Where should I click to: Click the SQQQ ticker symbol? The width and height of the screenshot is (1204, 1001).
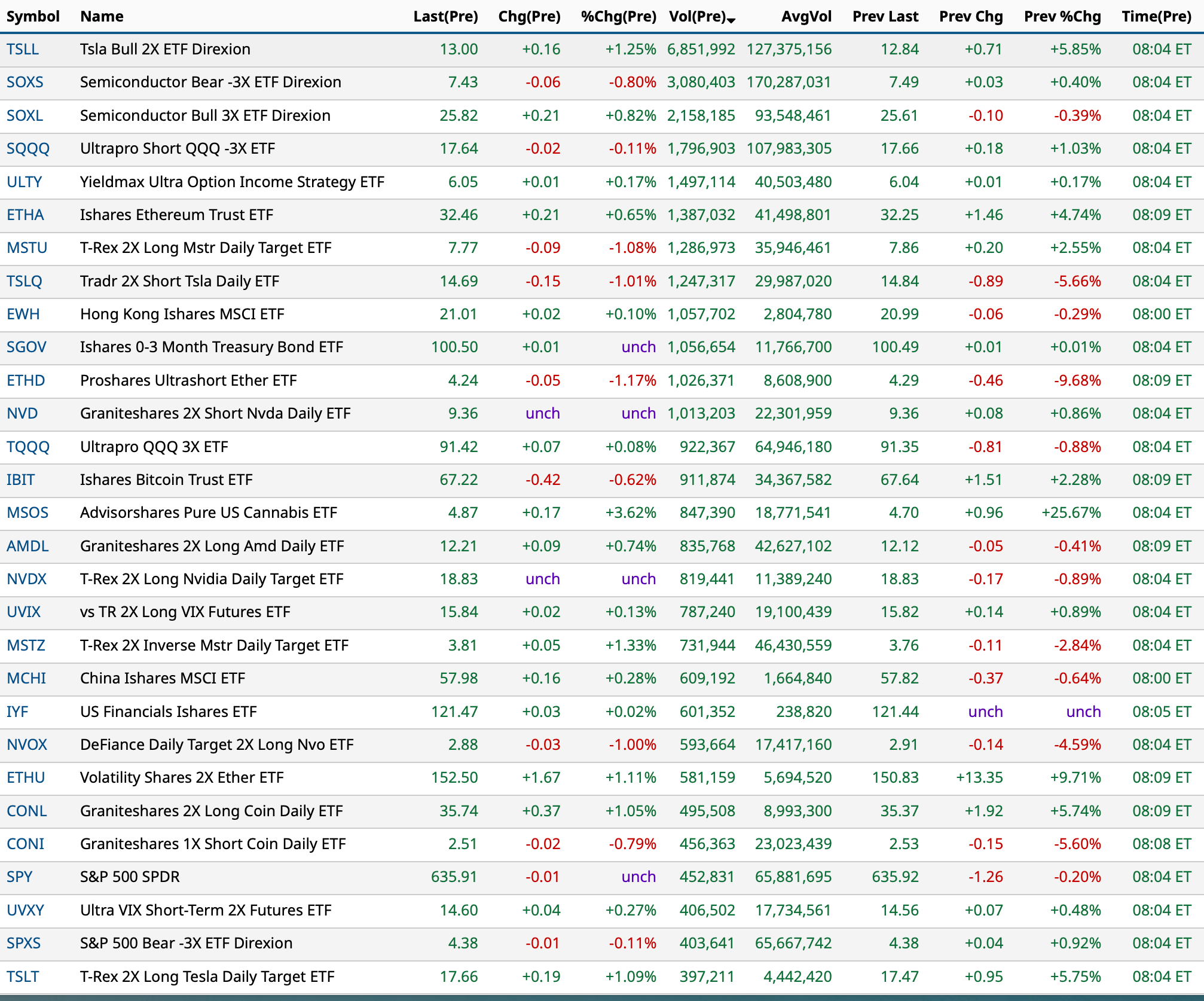28,148
